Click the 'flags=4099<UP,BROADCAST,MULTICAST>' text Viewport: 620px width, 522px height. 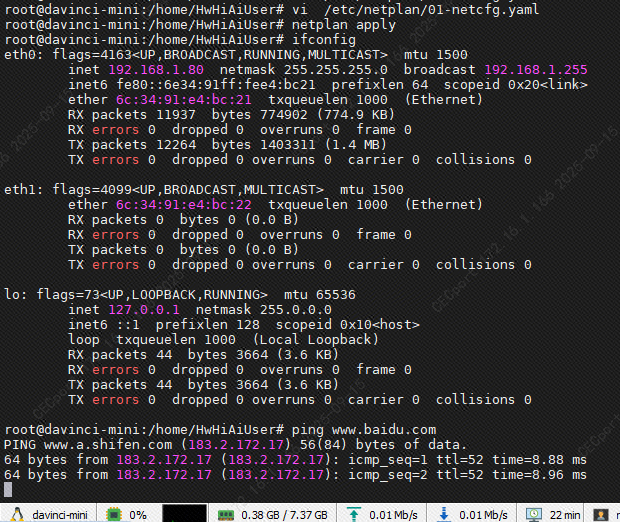(188, 189)
